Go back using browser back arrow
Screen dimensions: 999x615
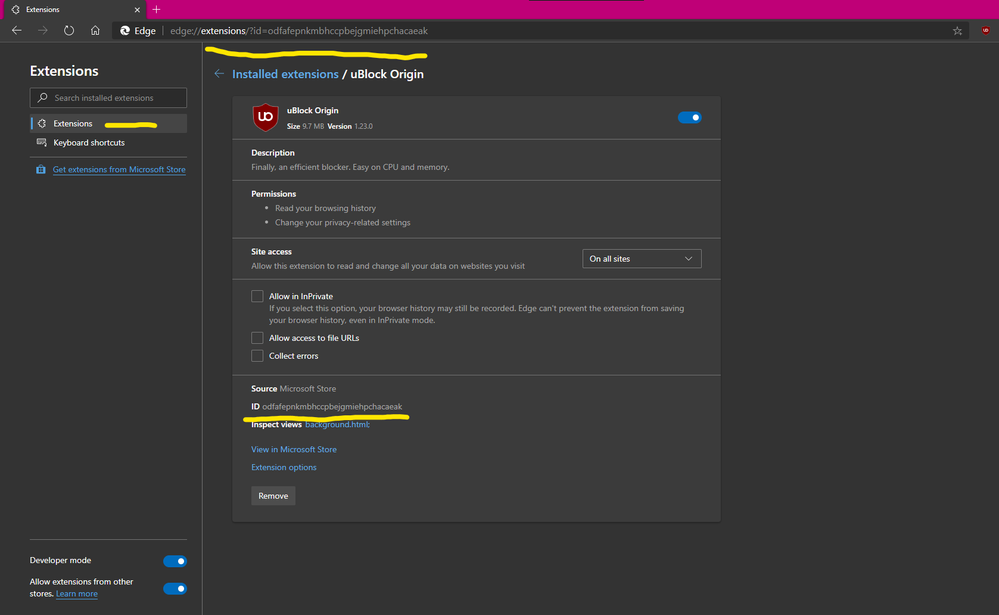point(17,31)
